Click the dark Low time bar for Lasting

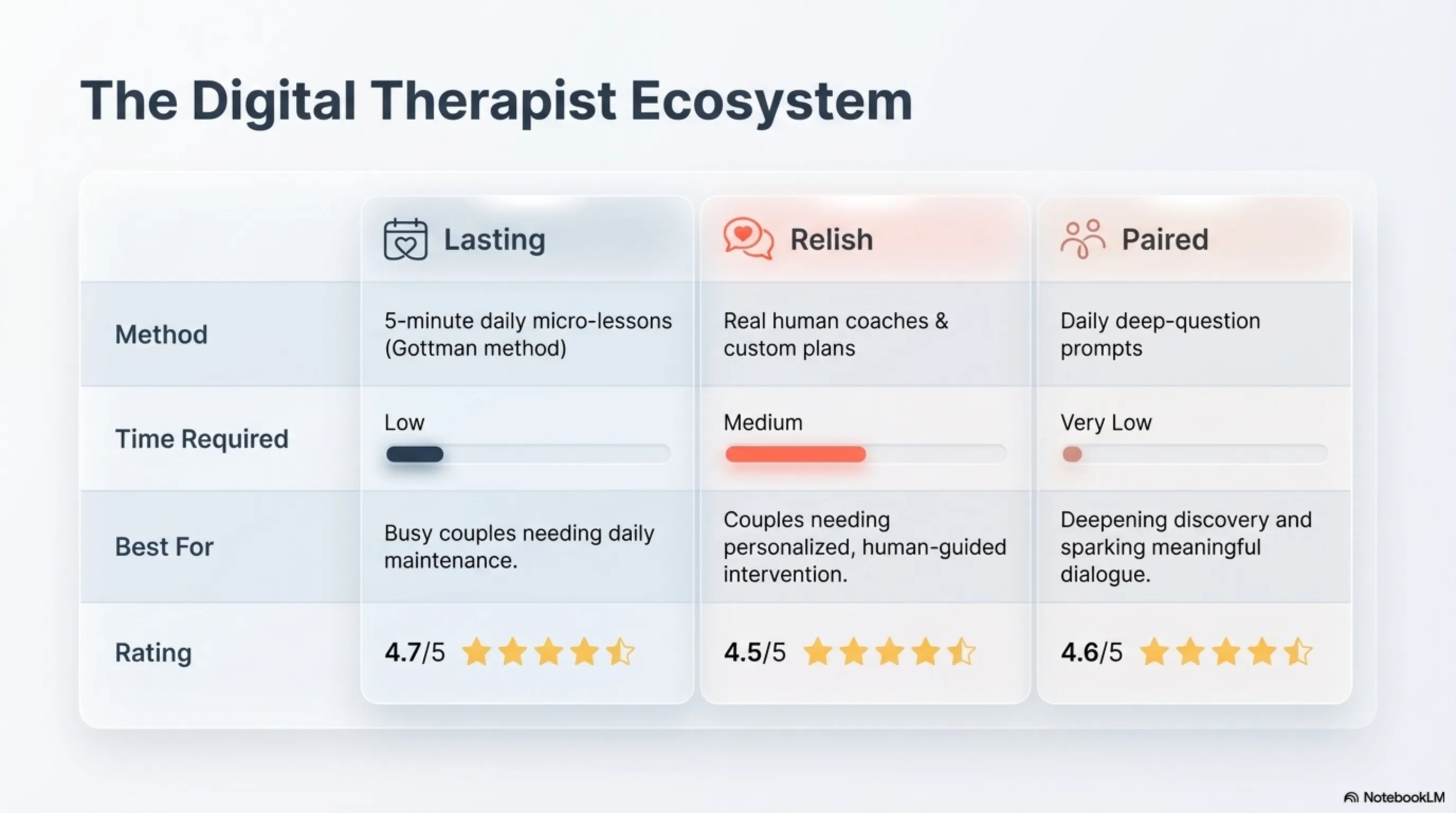pyautogui.click(x=415, y=454)
